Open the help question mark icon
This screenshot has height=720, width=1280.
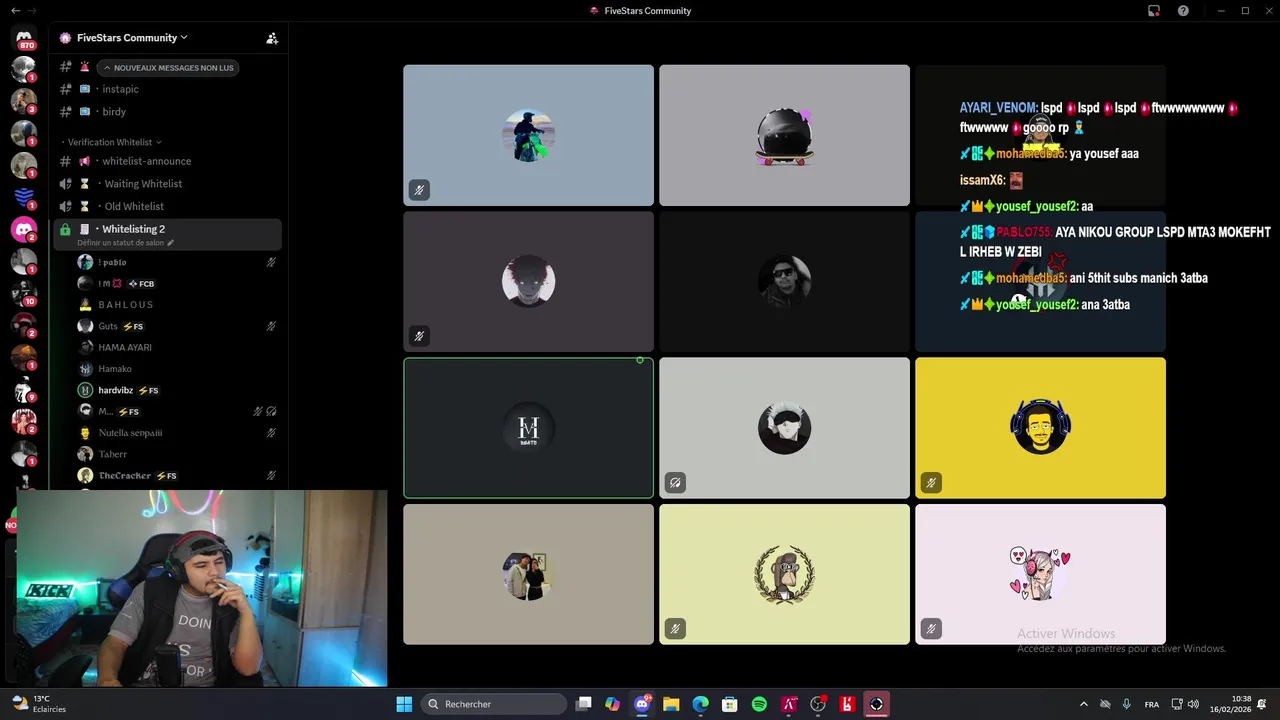tap(1183, 11)
